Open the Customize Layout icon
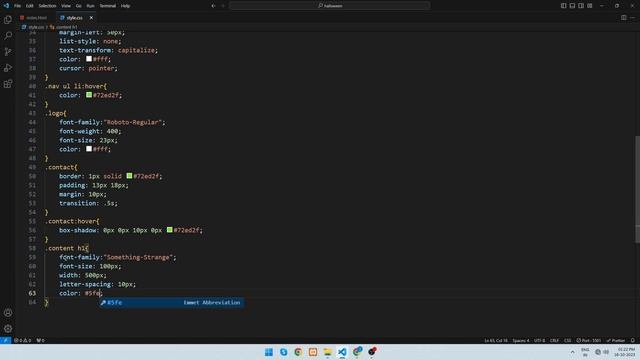This screenshot has width=640, height=360. (590, 6)
